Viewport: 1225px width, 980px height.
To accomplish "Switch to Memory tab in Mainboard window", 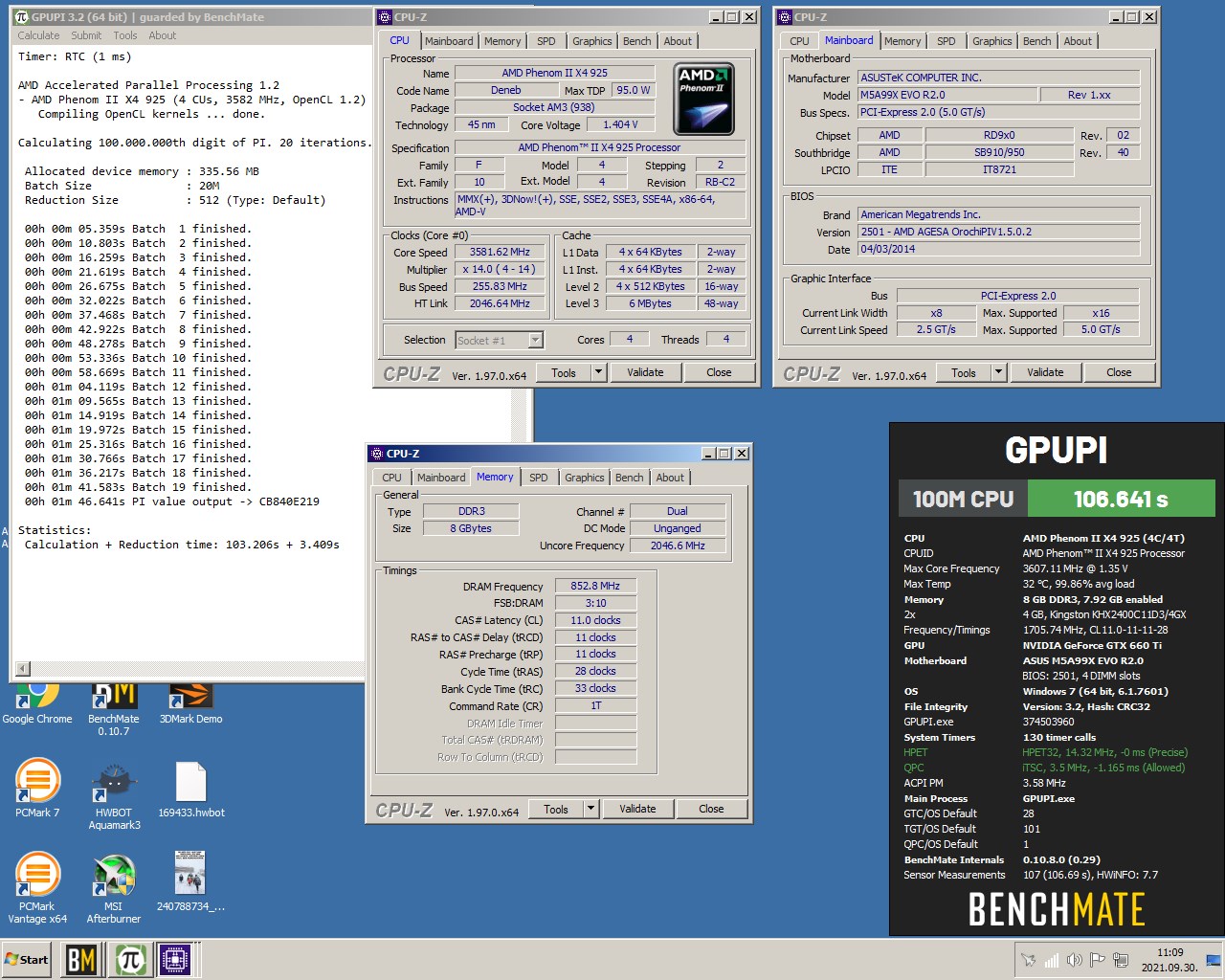I will [902, 41].
